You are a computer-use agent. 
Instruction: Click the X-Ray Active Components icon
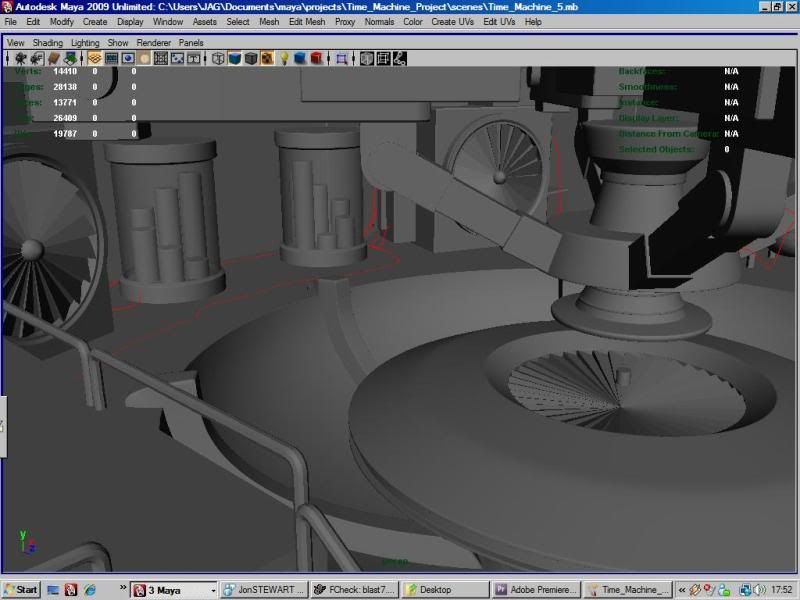383,59
